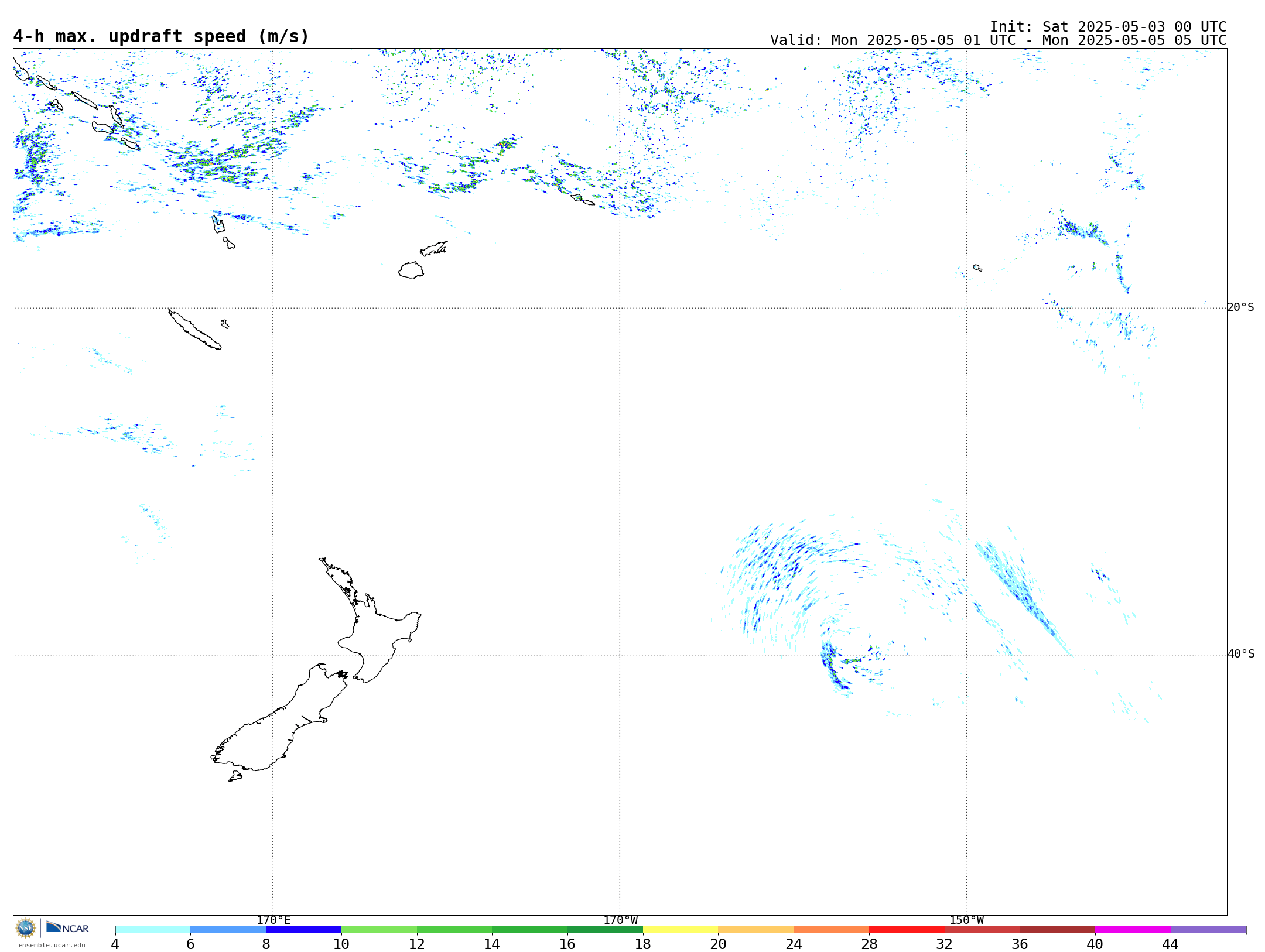This screenshot has width=1265, height=952.
Task: Click the 170°E longitude label
Action: pyautogui.click(x=273, y=920)
